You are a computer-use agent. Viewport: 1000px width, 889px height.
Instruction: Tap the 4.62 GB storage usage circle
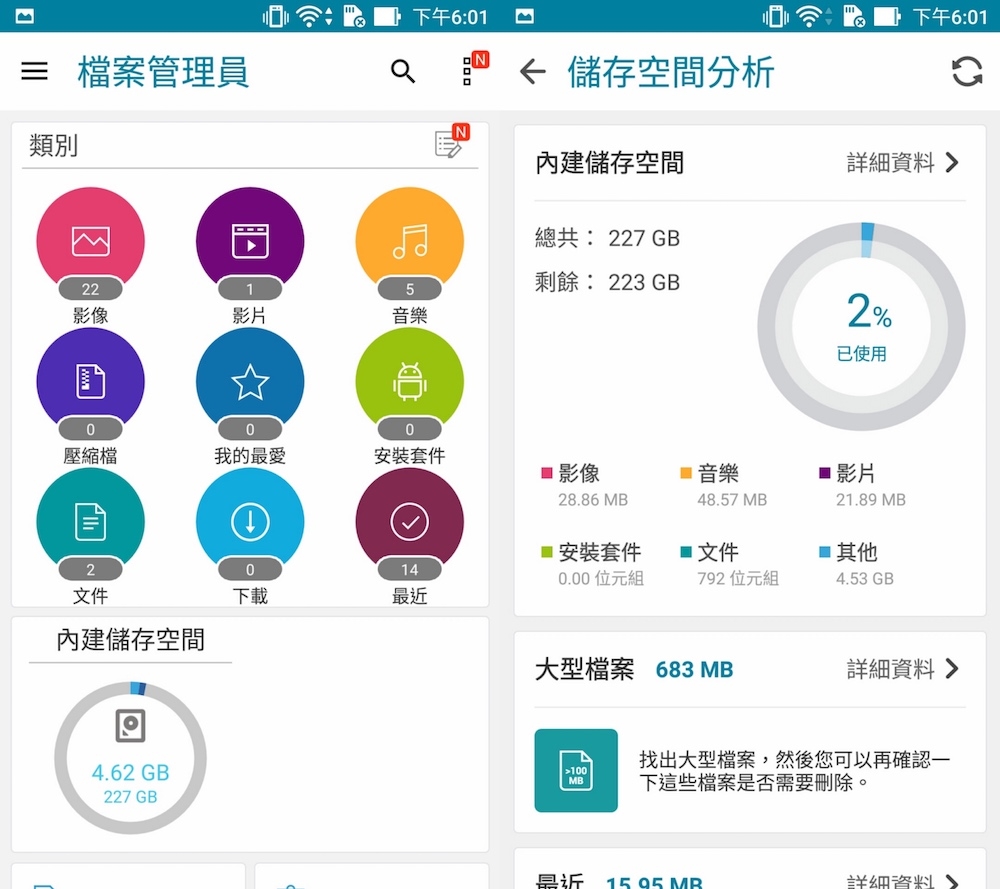coord(130,758)
